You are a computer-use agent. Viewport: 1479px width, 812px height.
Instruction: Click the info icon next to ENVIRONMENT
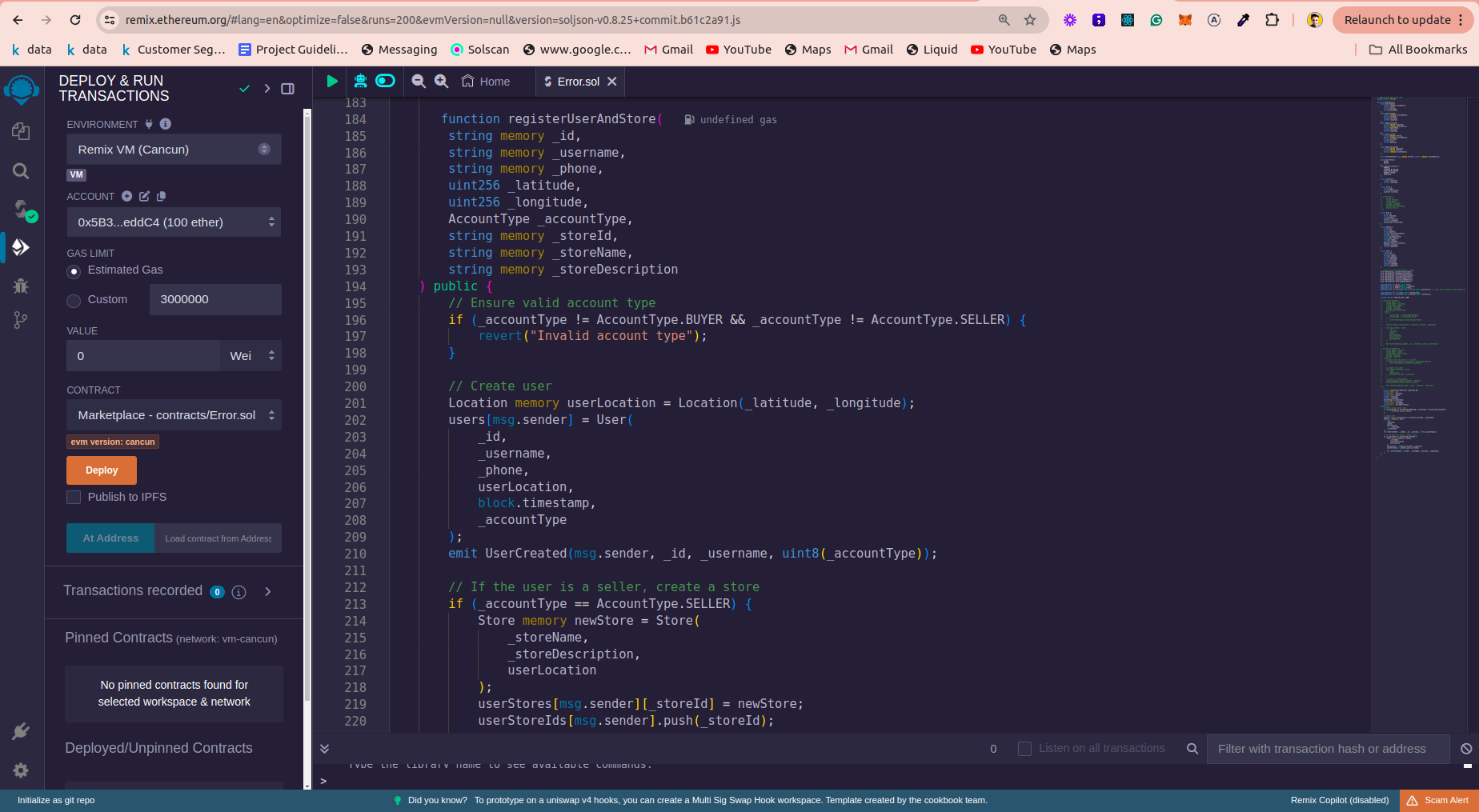(166, 124)
